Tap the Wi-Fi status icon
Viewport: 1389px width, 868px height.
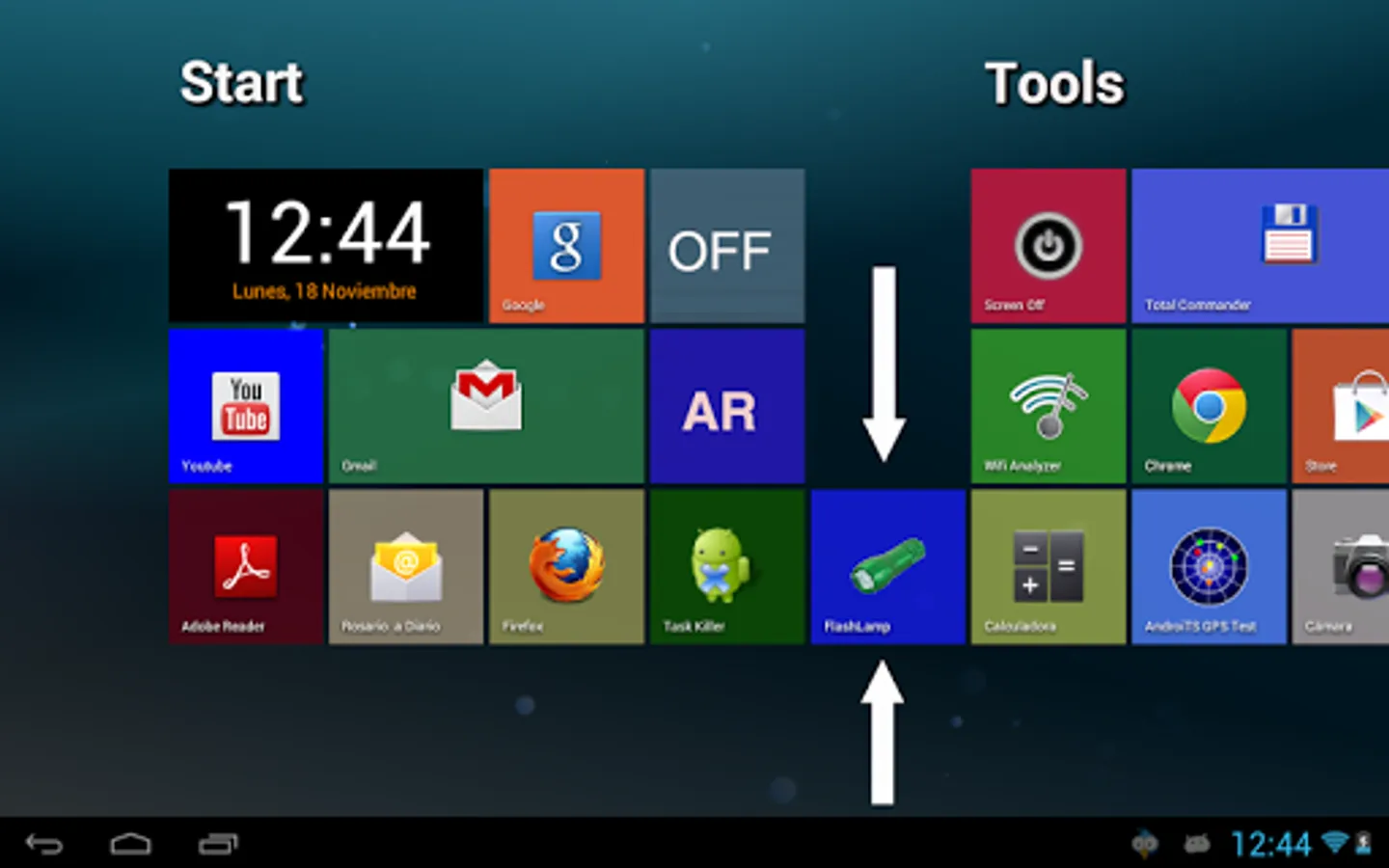pos(1335,843)
